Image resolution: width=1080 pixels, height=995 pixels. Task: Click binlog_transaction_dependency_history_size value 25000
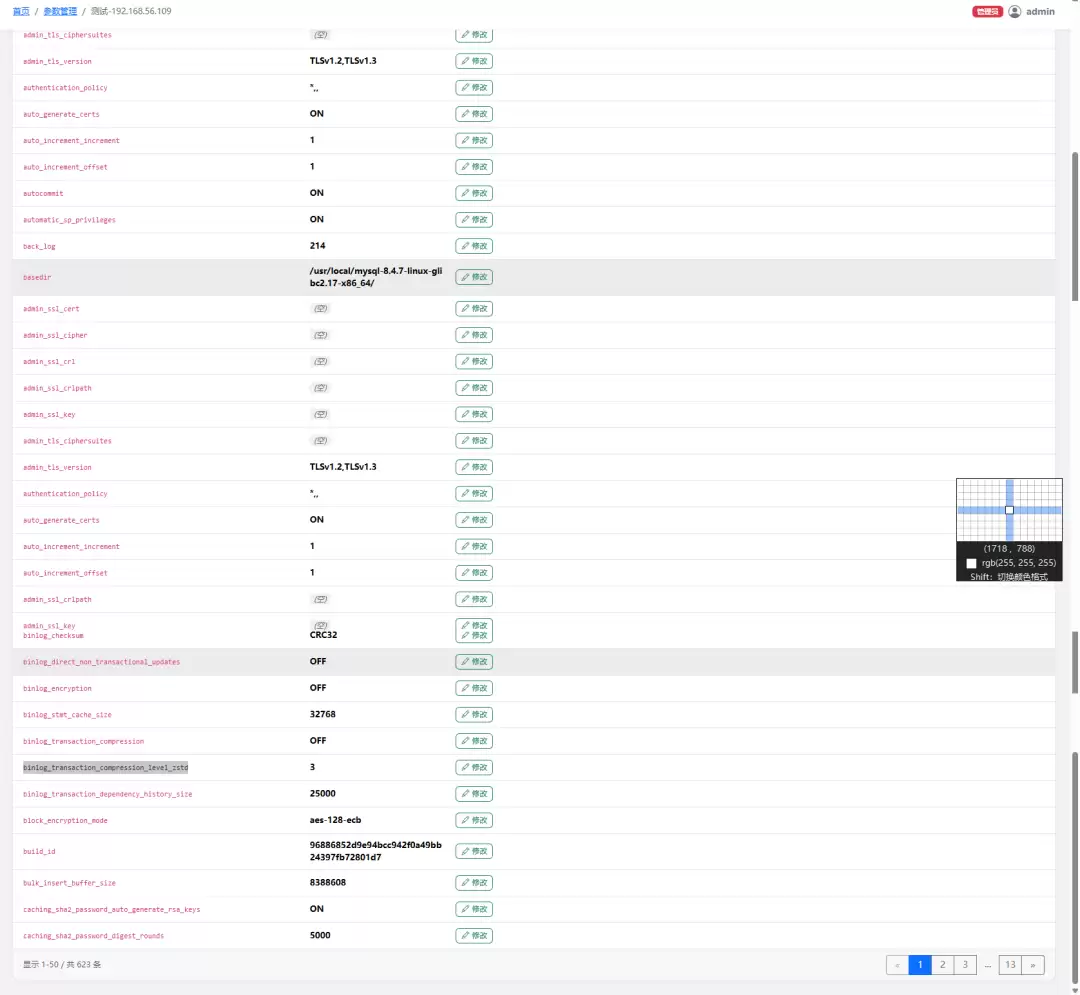point(322,793)
